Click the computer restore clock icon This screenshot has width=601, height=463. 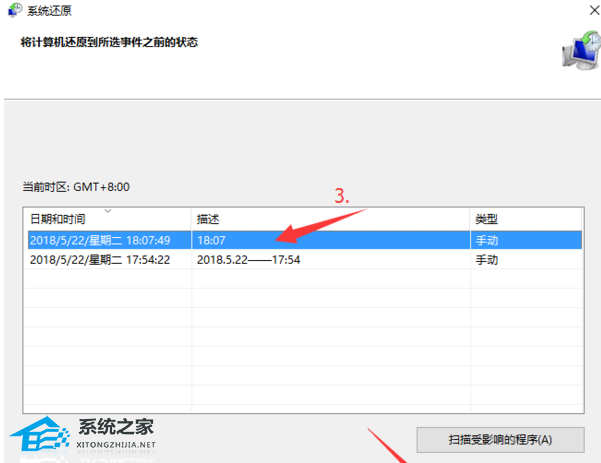pos(581,51)
